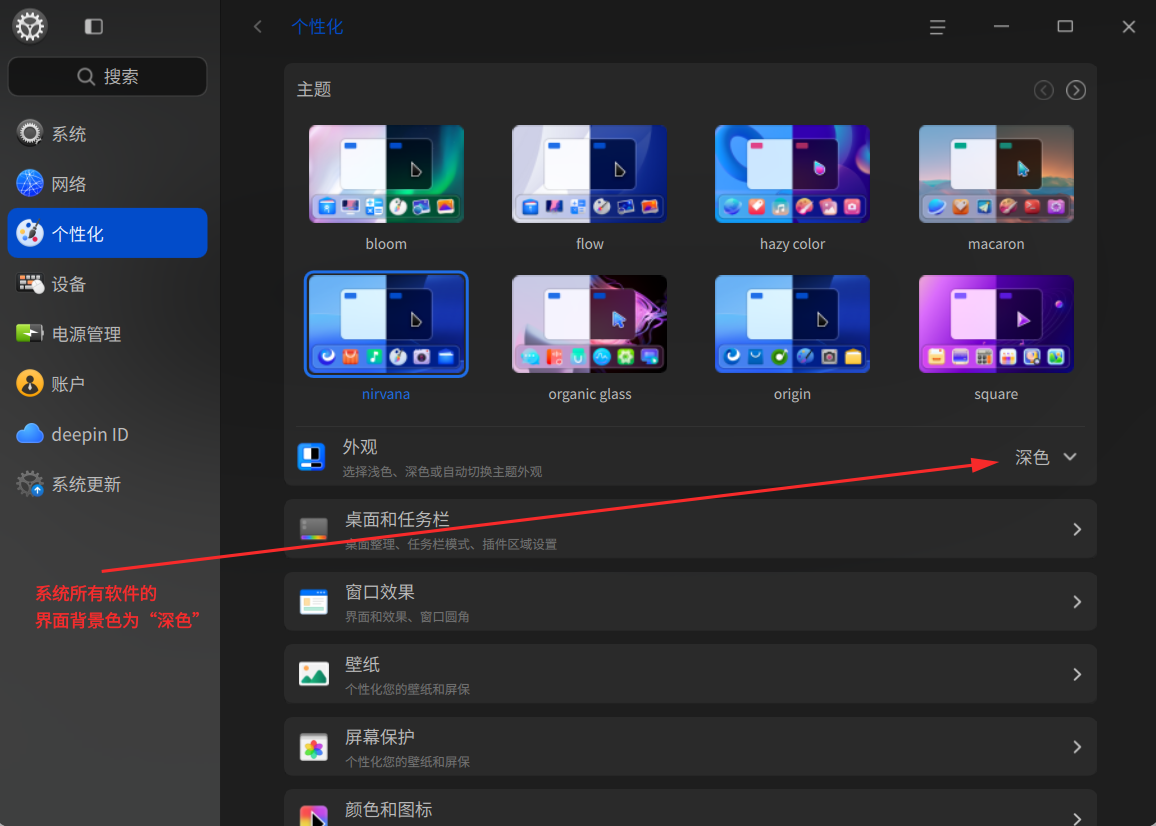1156x826 pixels.
Task: Expand 屏幕保护 with its right chevron
Action: [1077, 747]
